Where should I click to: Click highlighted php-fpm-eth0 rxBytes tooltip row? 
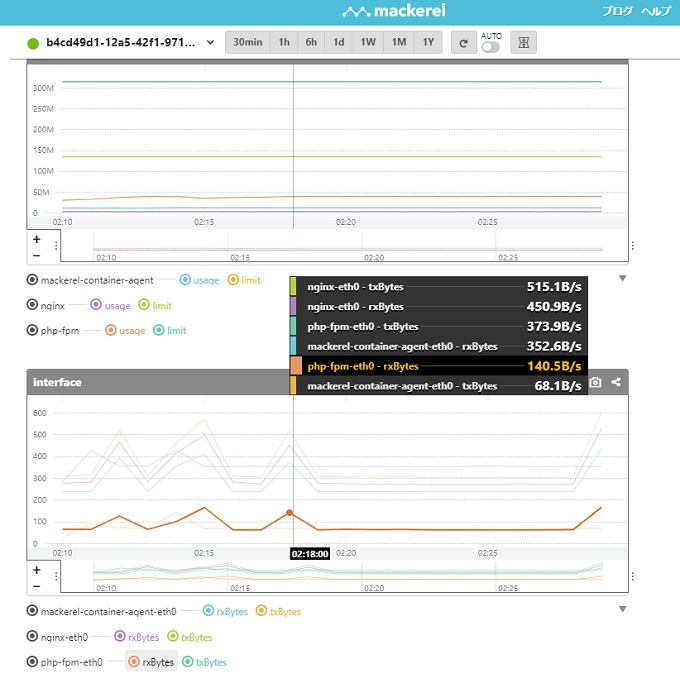[438, 366]
